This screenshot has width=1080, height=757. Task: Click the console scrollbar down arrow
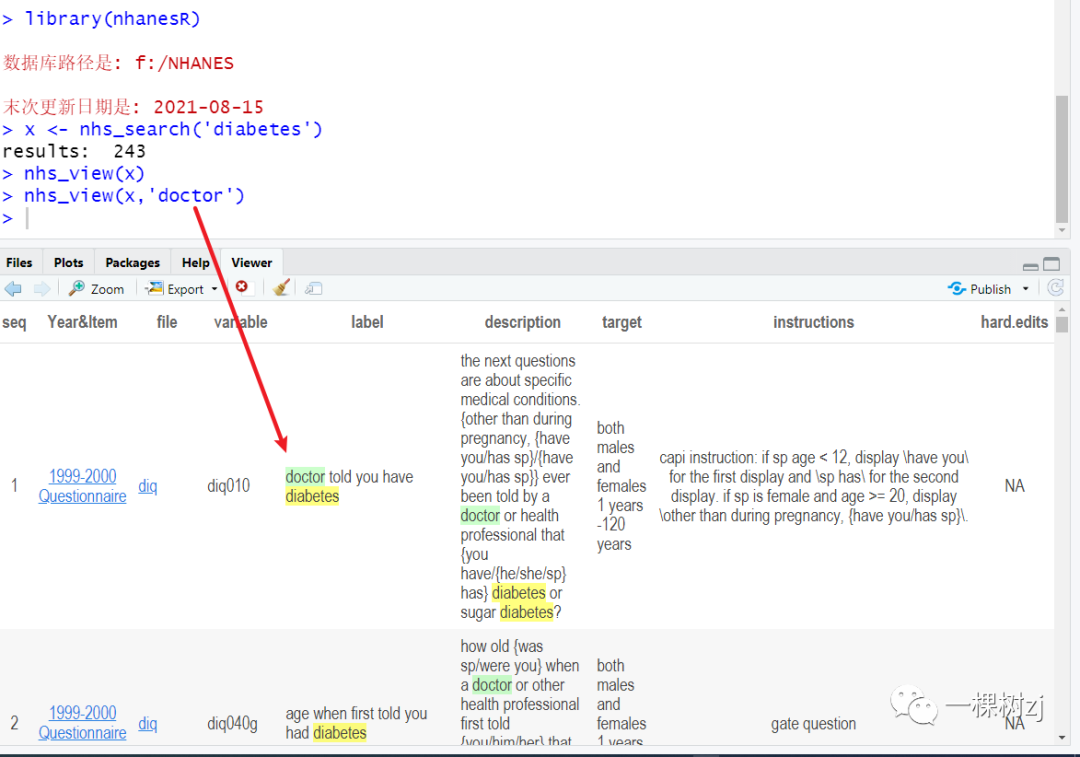pos(1062,230)
